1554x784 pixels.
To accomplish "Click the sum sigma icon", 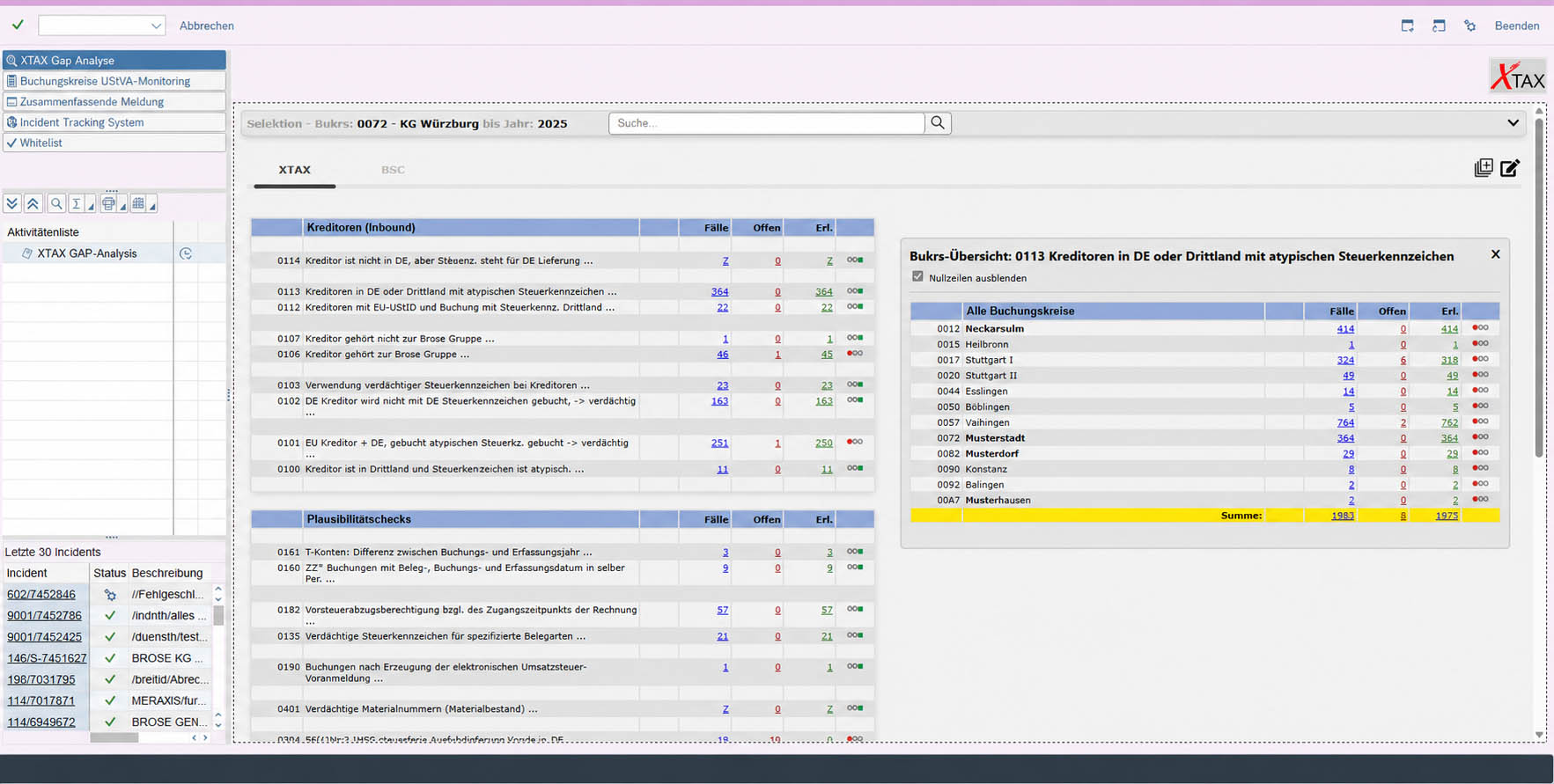I will click(x=77, y=204).
